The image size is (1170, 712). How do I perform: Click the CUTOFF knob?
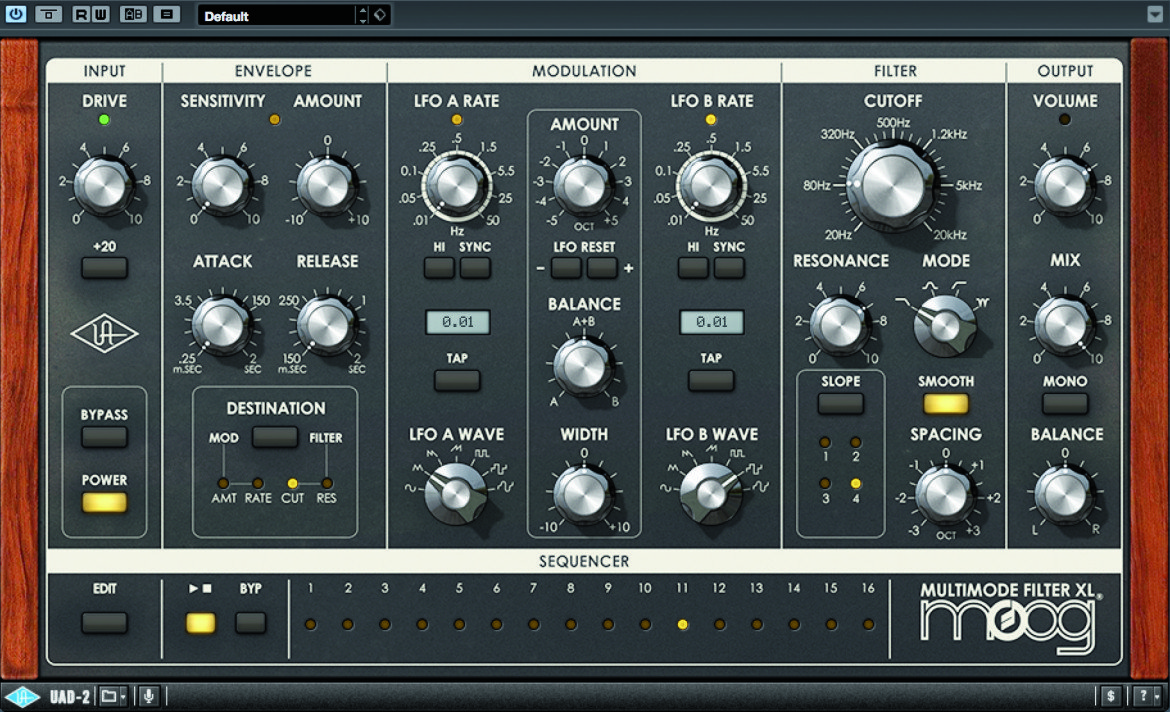[x=892, y=184]
